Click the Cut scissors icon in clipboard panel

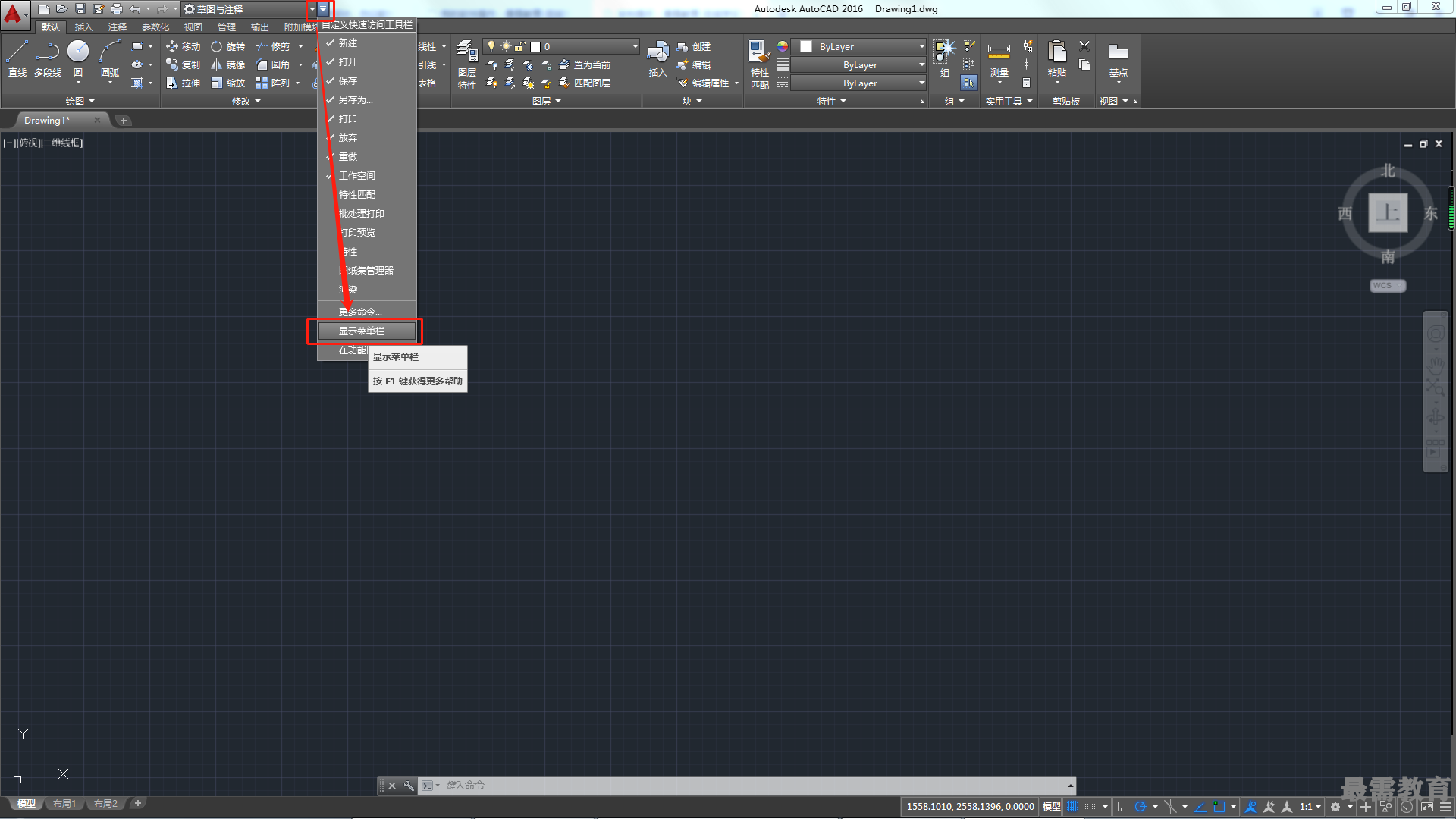pyautogui.click(x=1084, y=46)
